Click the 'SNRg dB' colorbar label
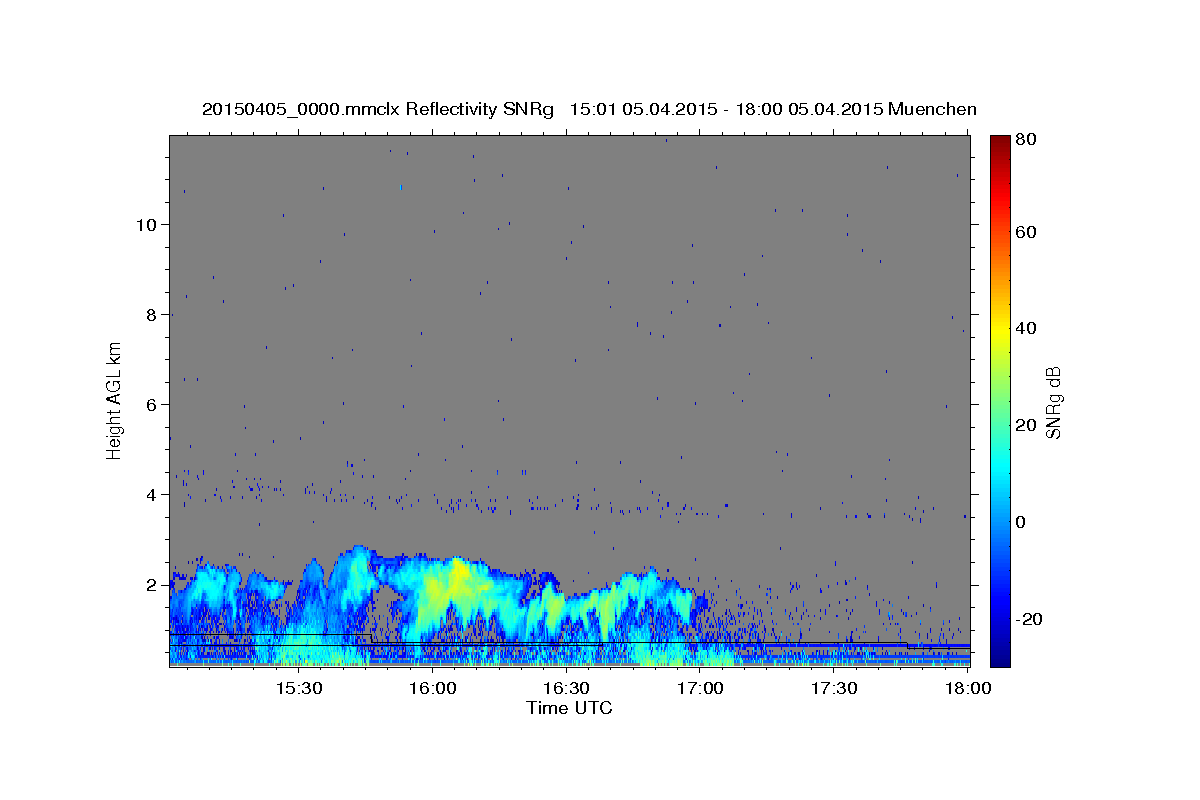Viewport: 1200px width, 800px height. [1052, 402]
